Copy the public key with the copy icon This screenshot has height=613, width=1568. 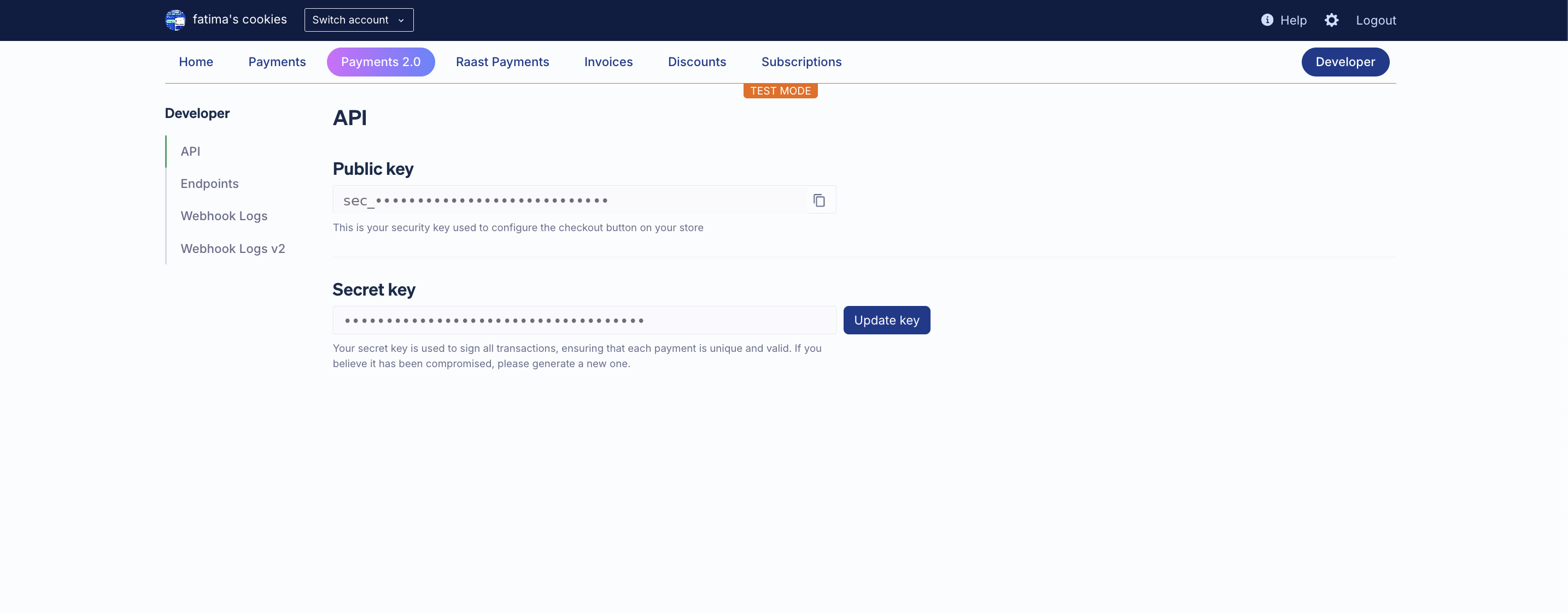click(818, 200)
